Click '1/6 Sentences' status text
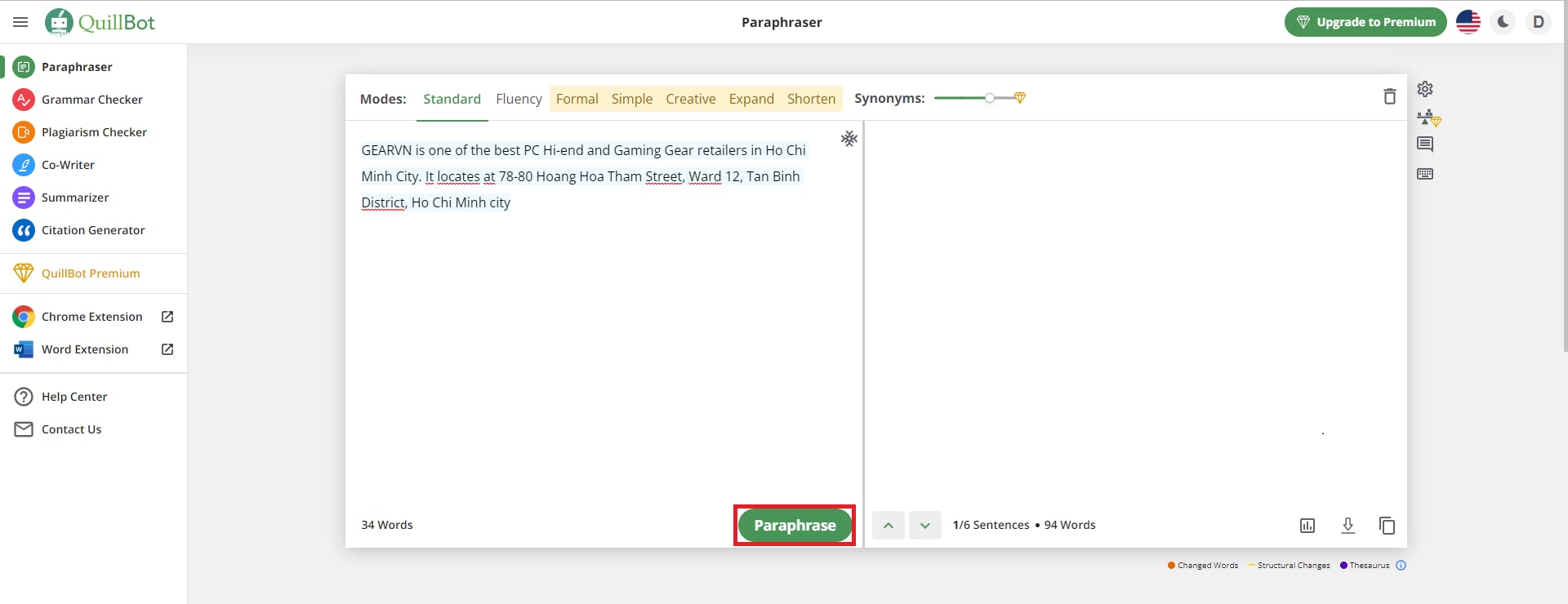1568x604 pixels. click(x=991, y=525)
